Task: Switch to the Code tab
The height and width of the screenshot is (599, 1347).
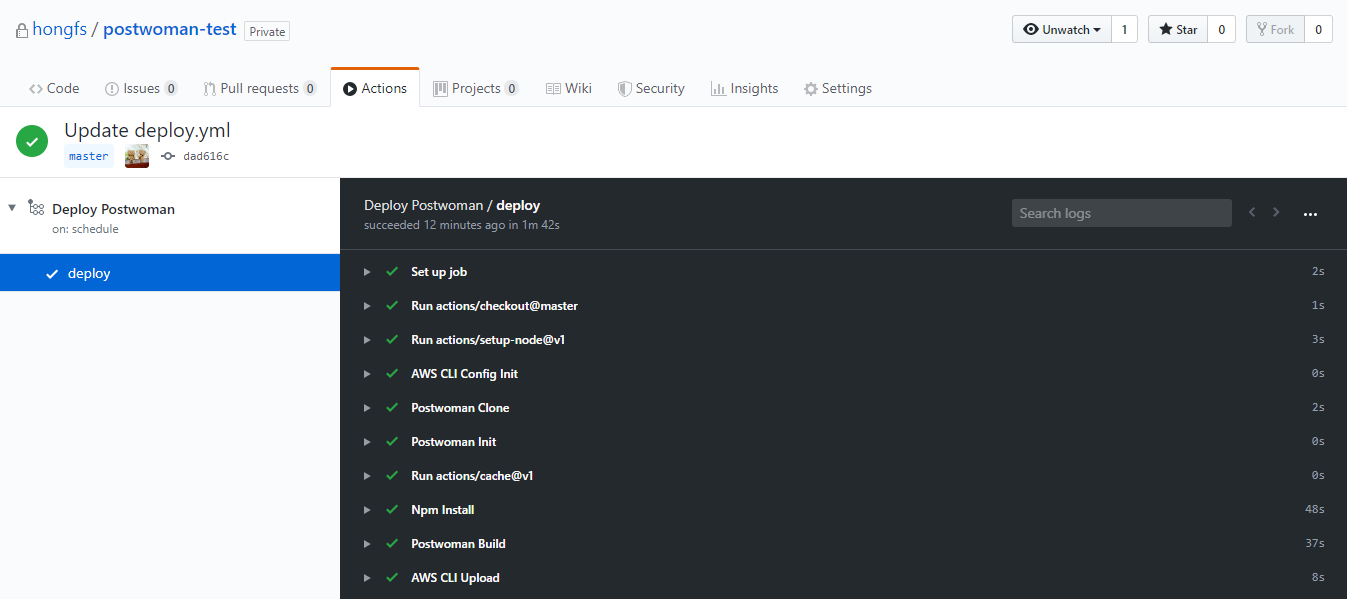Action: (54, 88)
